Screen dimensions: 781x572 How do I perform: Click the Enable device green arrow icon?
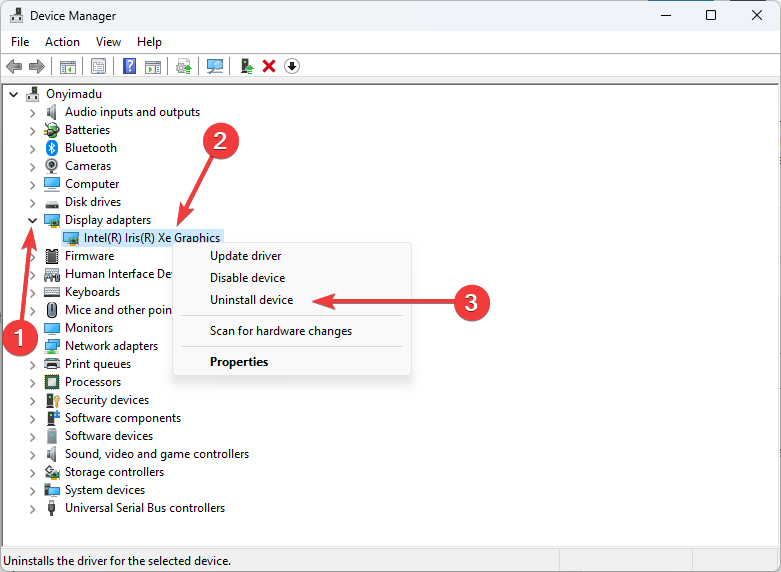[x=247, y=66]
